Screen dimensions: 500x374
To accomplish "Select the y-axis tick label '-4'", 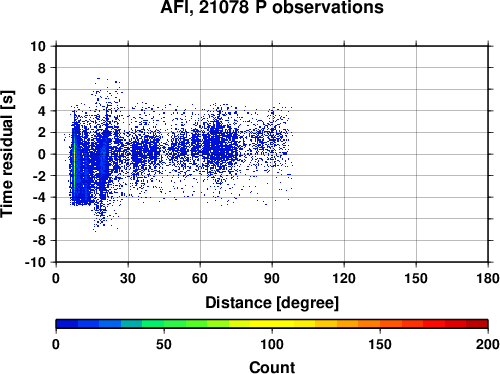I will (x=39, y=198).
